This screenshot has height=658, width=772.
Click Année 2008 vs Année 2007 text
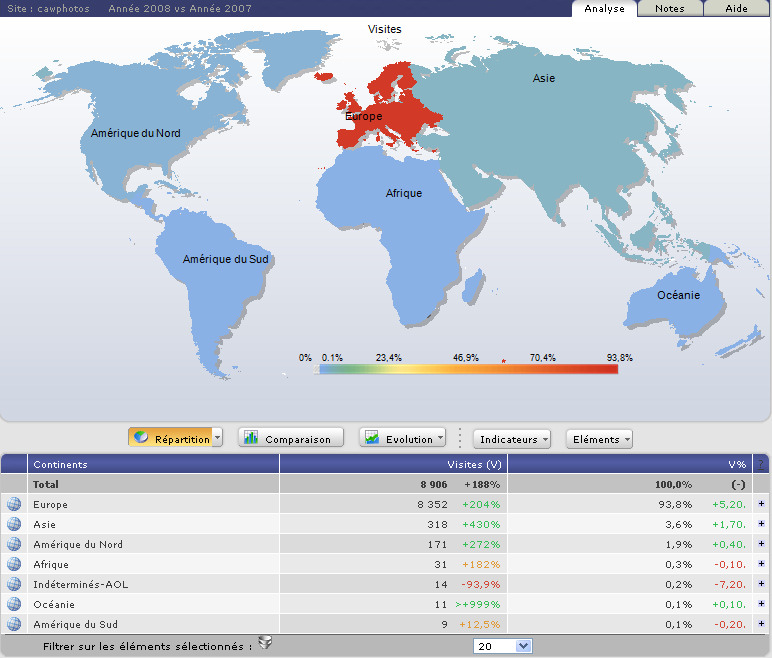180,8
